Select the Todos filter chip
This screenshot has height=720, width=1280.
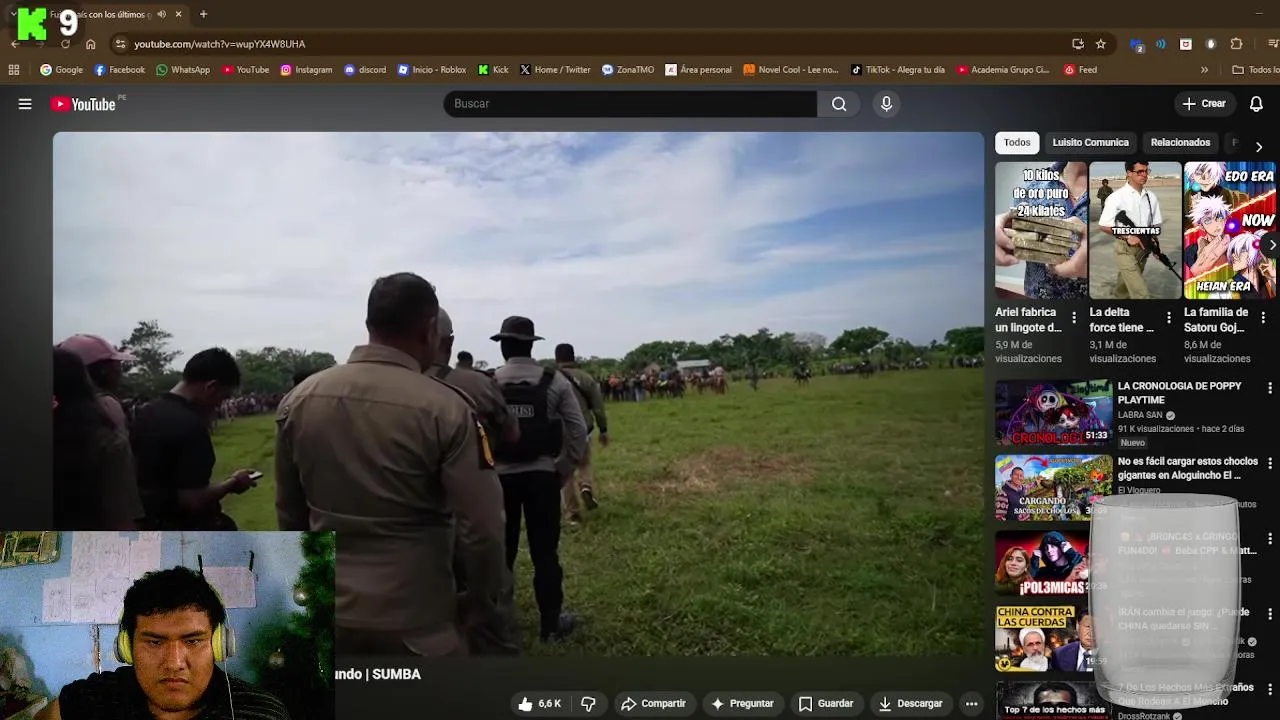(x=1017, y=143)
